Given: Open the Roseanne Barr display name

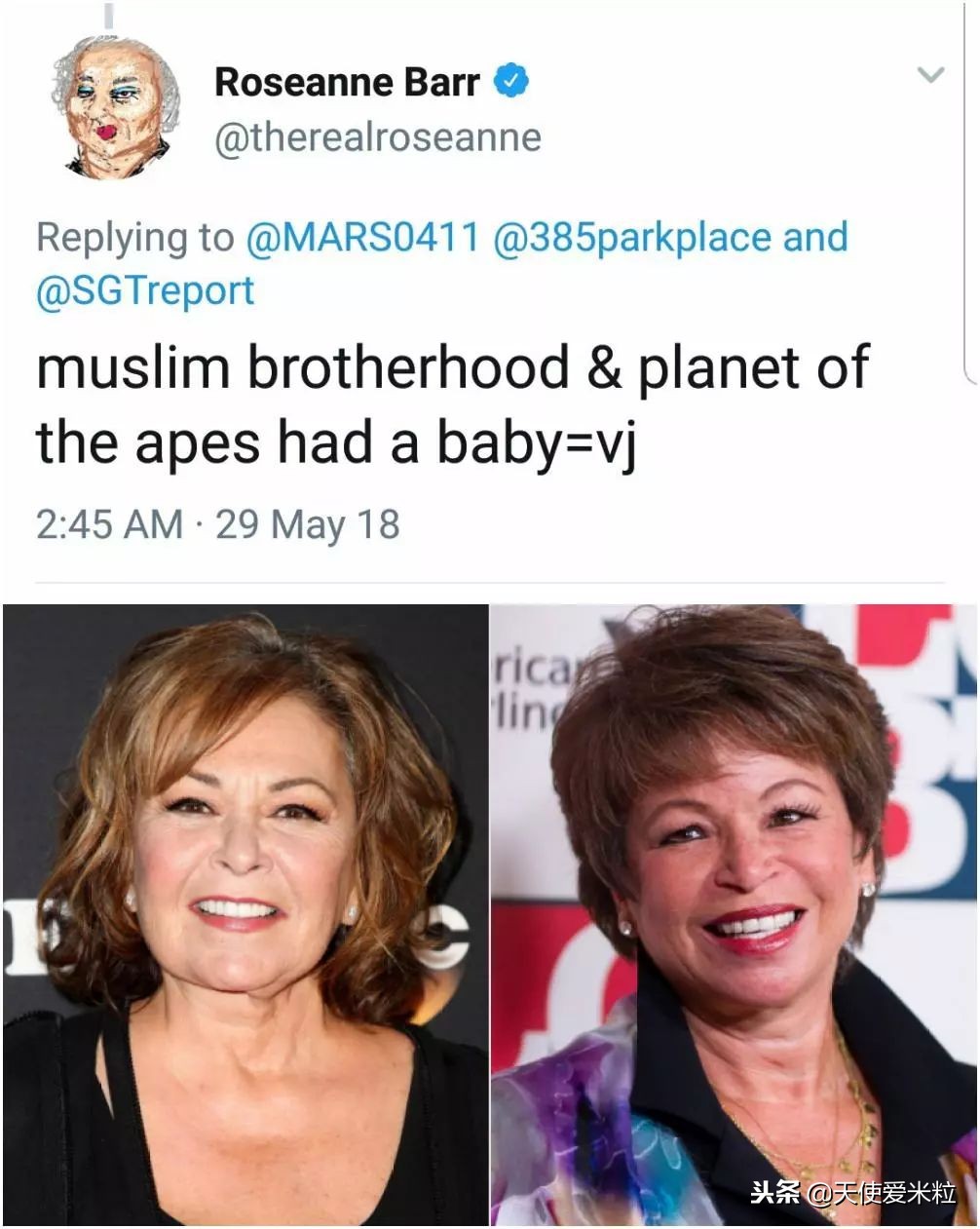Looking at the screenshot, I should pos(346,83).
